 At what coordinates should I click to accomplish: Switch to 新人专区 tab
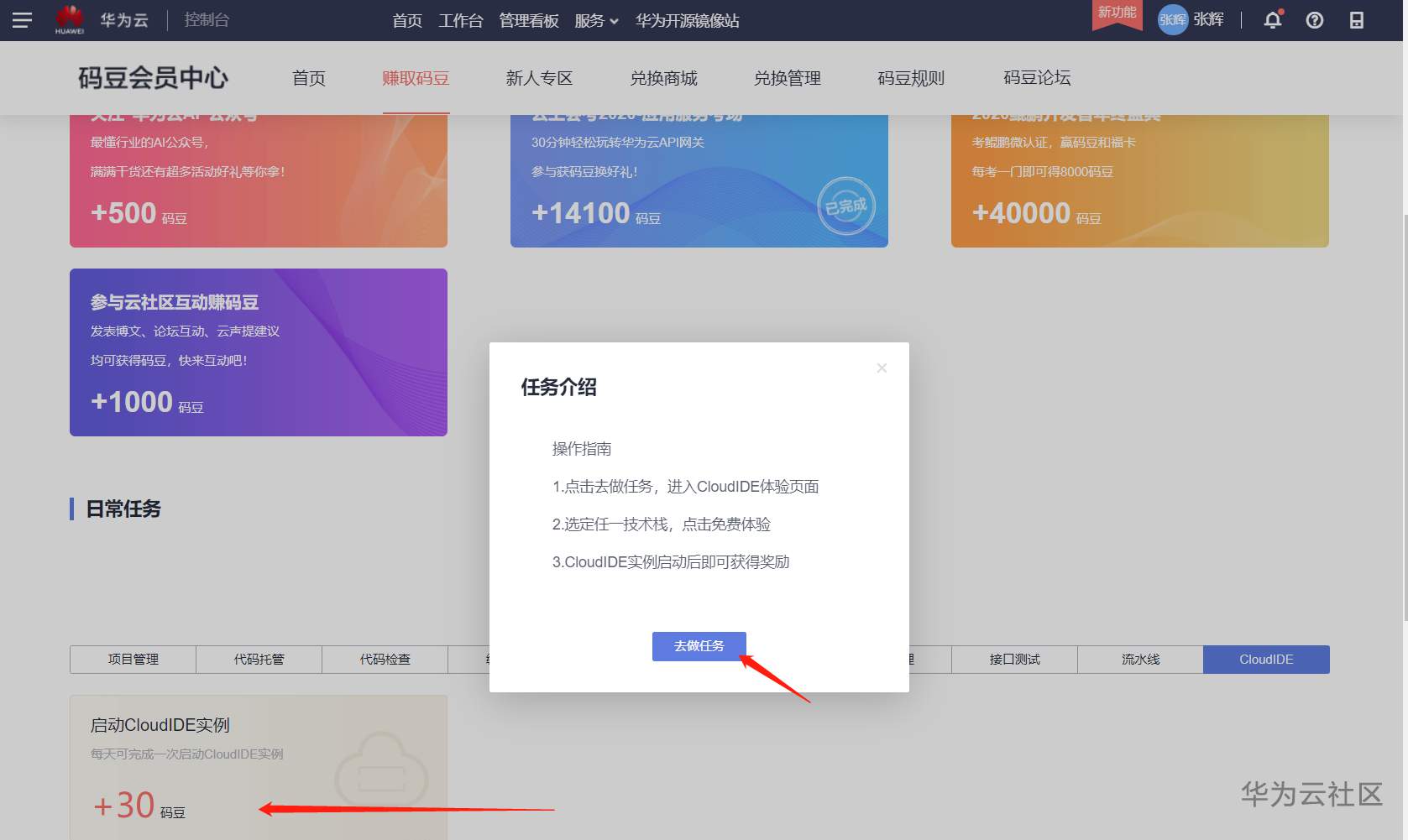pos(539,78)
